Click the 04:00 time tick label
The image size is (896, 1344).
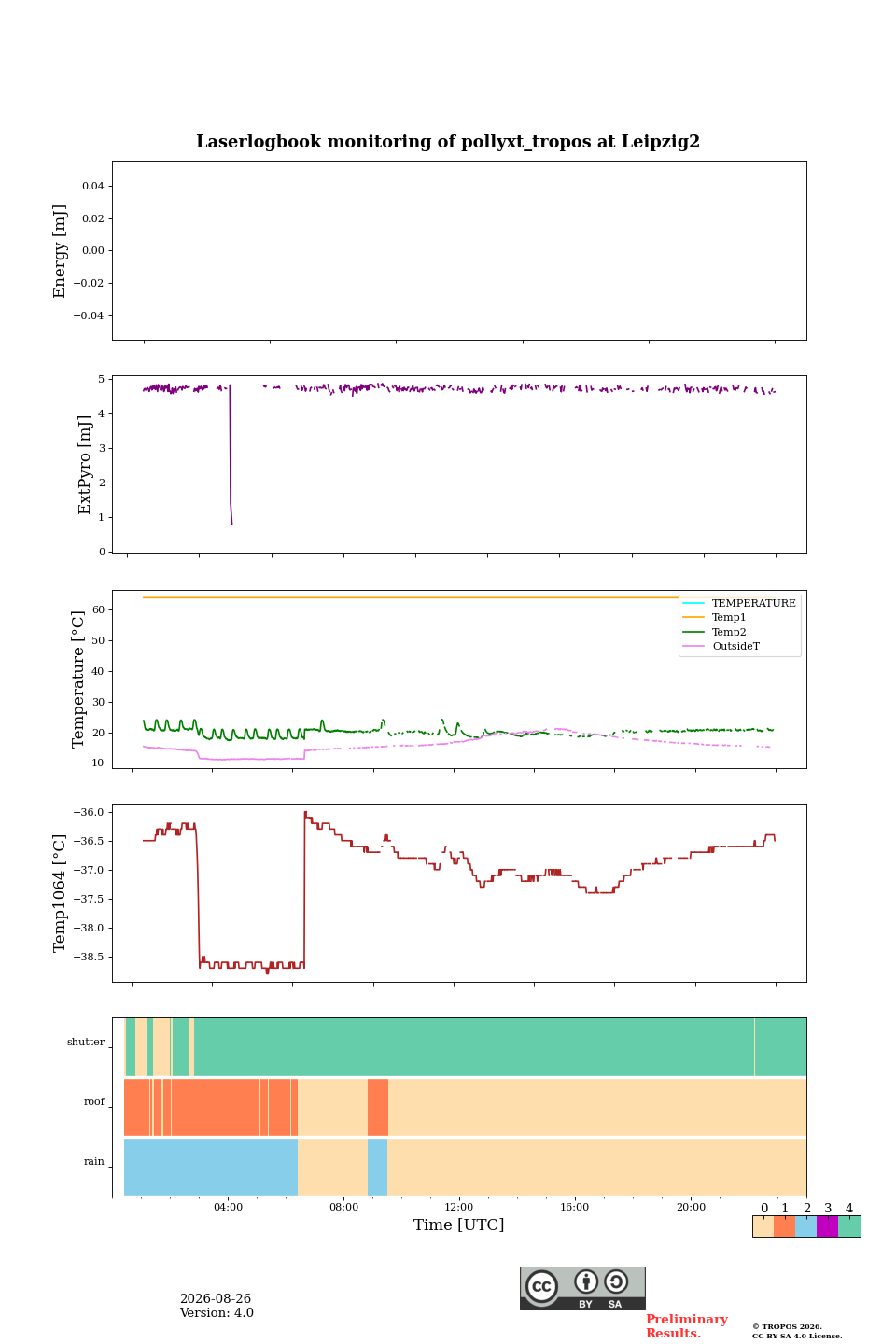pyautogui.click(x=228, y=1207)
